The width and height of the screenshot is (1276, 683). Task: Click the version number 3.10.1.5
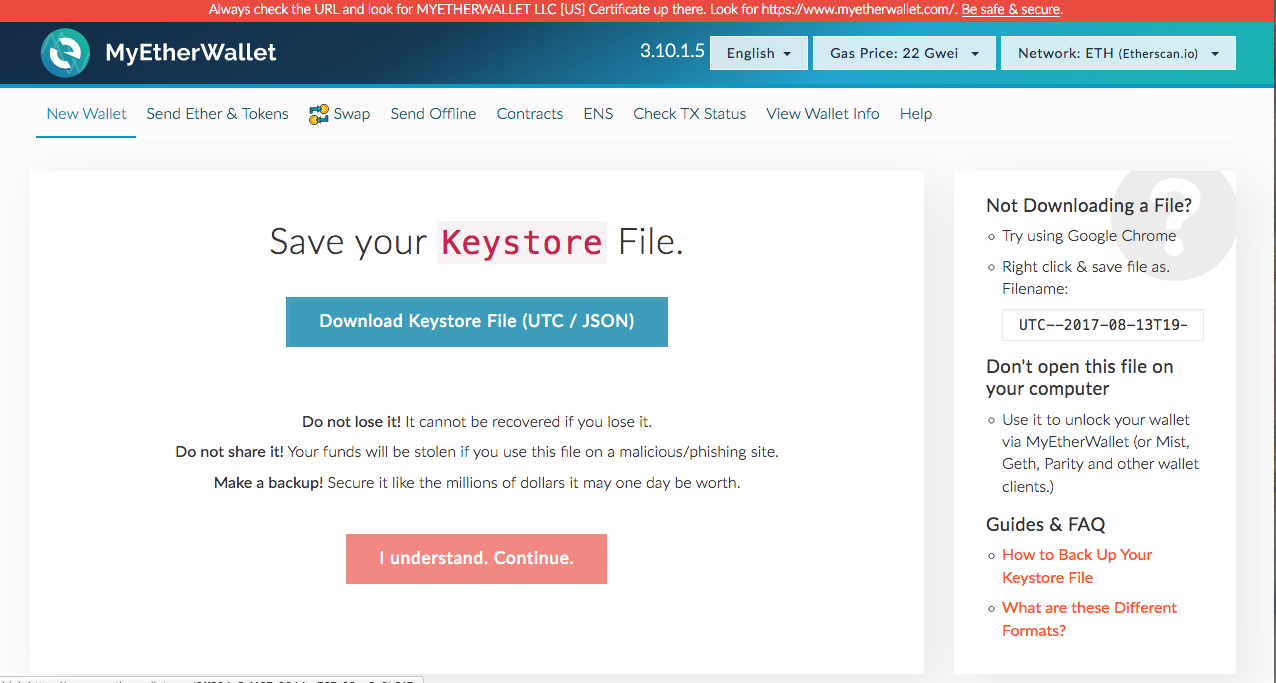click(672, 51)
